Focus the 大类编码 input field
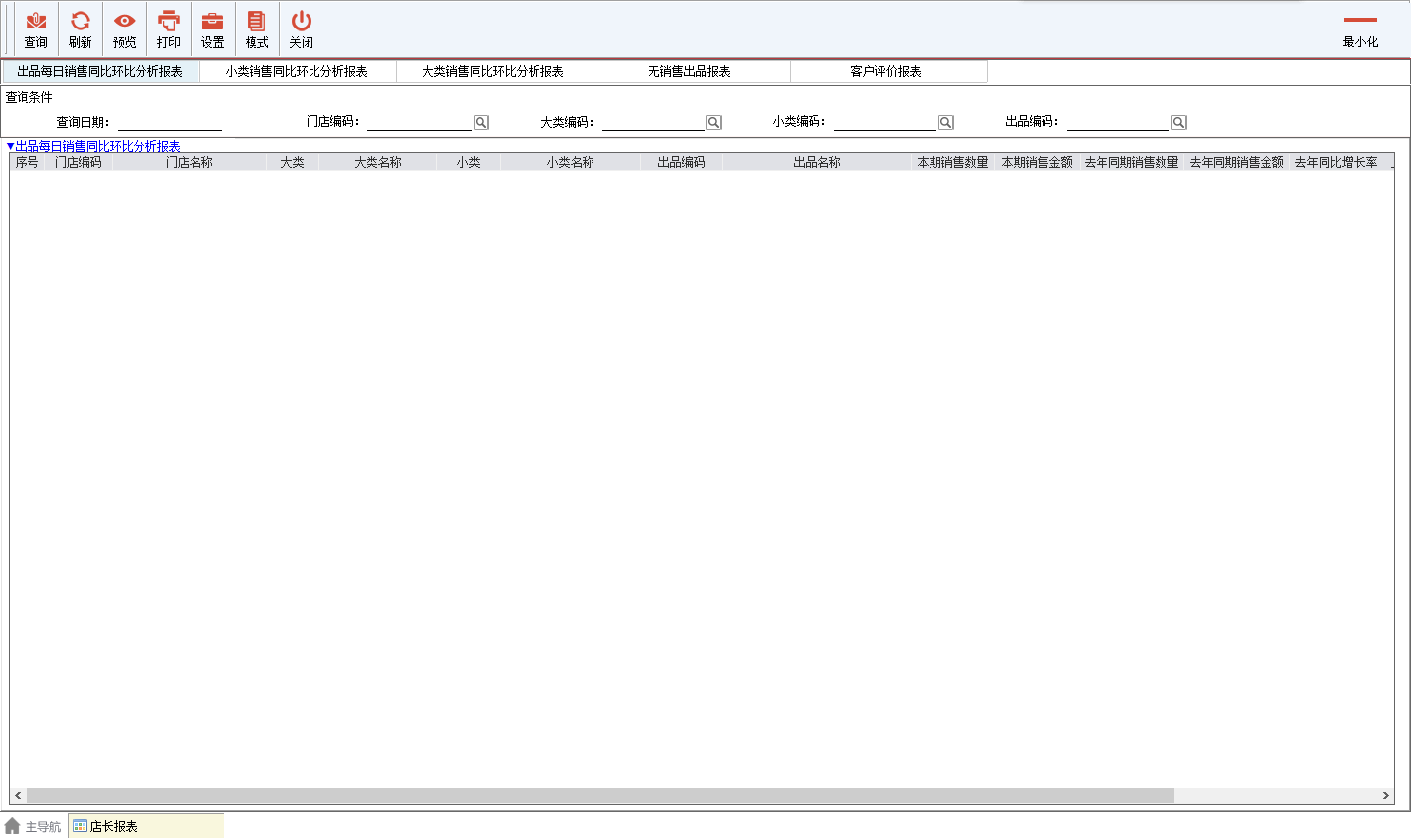The width and height of the screenshot is (1411, 840). (x=653, y=122)
